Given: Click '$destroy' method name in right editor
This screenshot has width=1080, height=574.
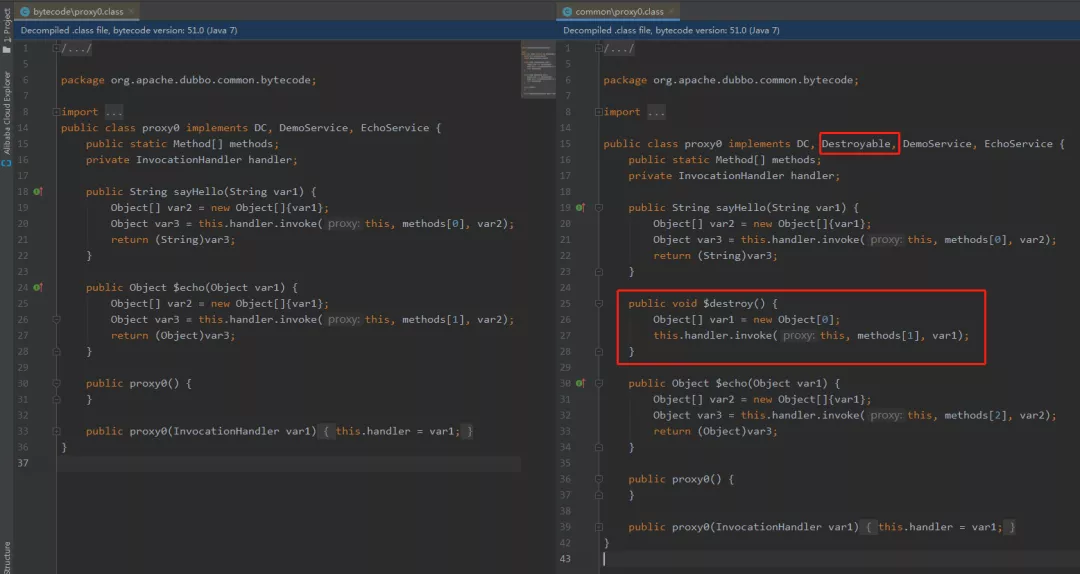Looking at the screenshot, I should (727, 303).
